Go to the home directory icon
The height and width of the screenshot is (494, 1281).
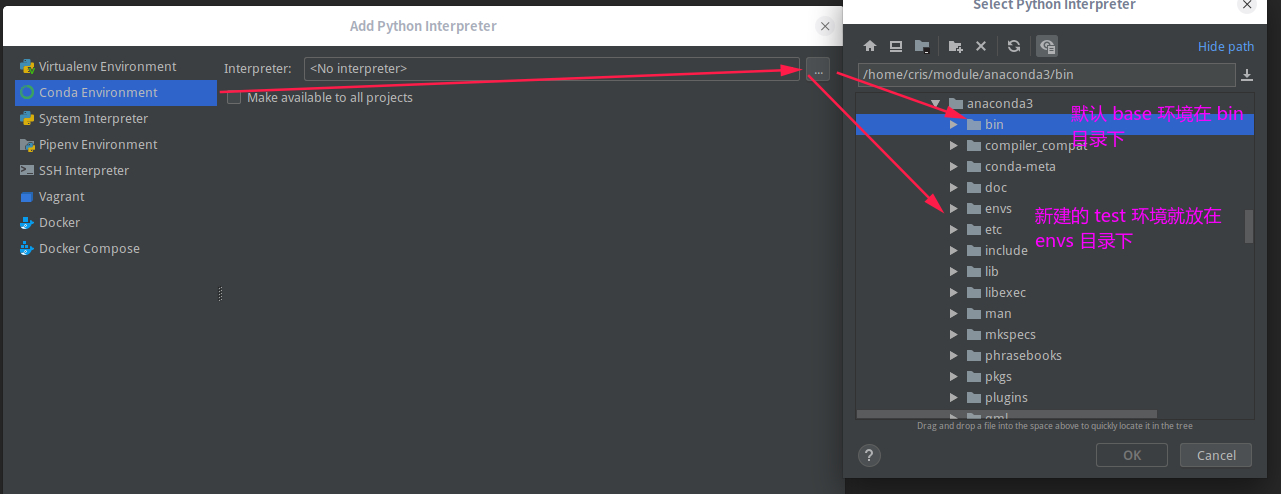pos(870,46)
